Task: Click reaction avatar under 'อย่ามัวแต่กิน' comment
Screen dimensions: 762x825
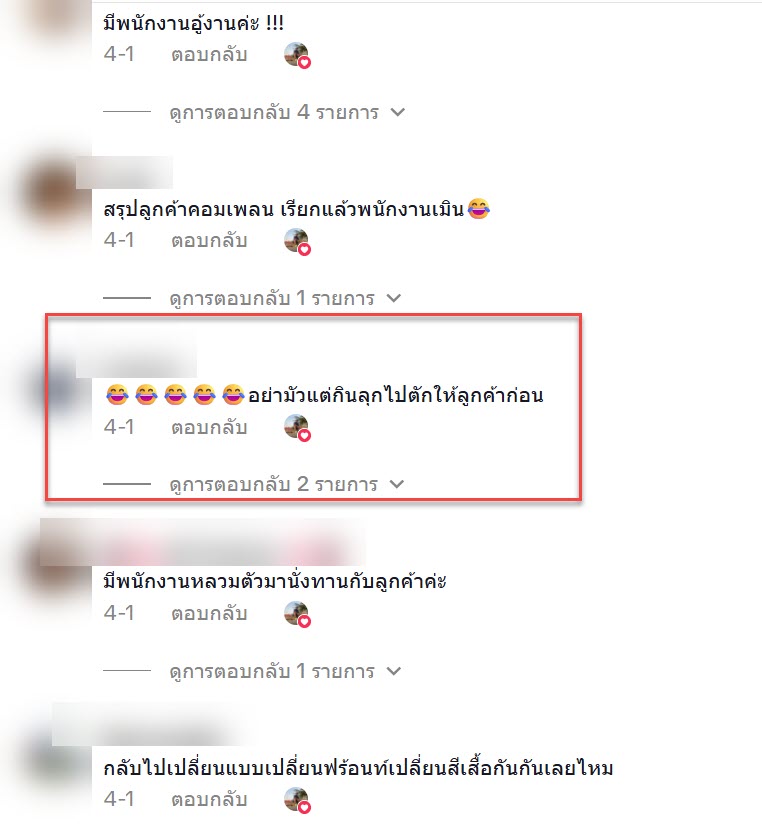Action: [x=297, y=428]
